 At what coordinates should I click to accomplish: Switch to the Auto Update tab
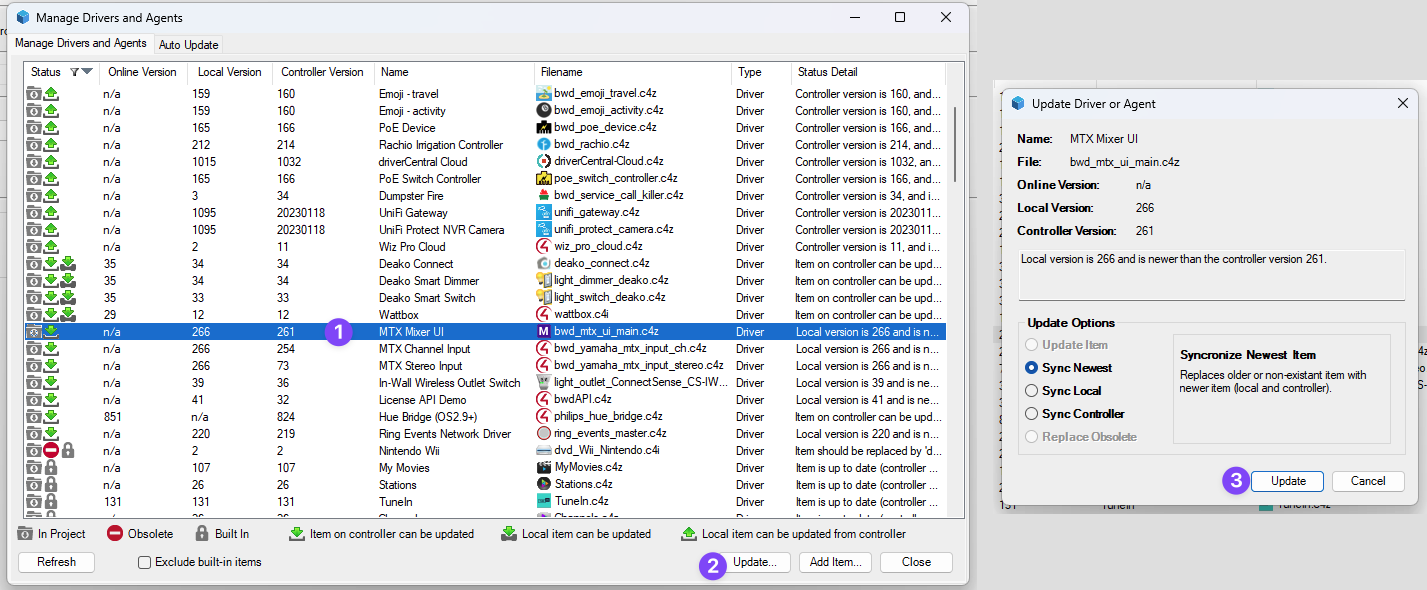coord(188,45)
